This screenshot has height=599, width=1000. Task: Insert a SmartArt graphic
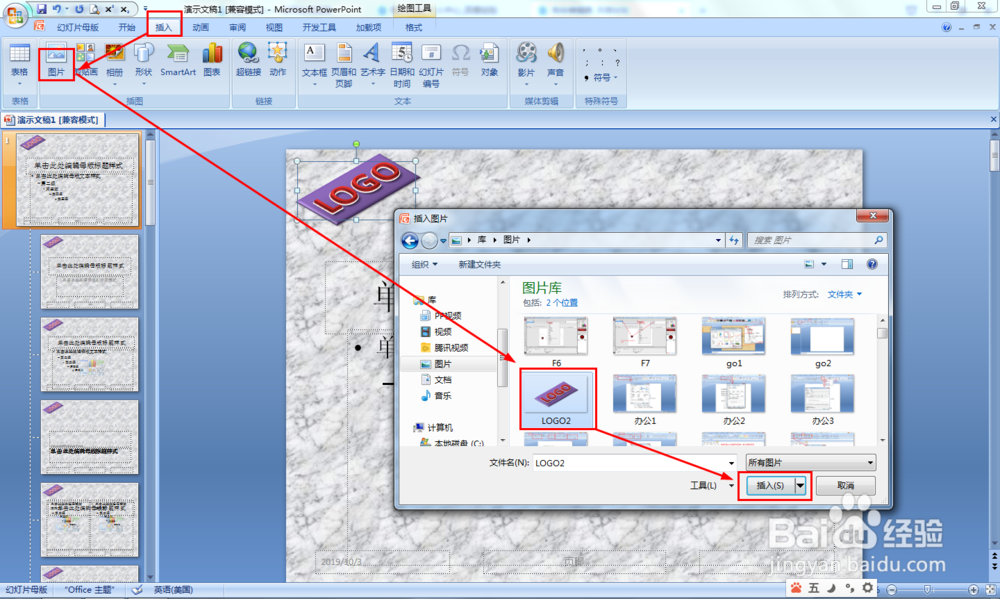[x=178, y=61]
